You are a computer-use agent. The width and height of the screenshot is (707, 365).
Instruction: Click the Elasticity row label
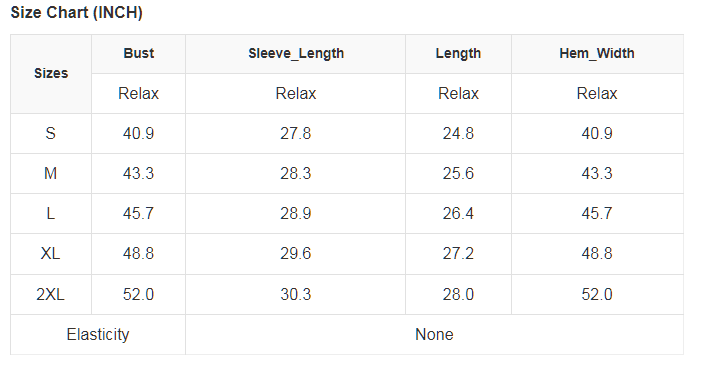[98, 334]
